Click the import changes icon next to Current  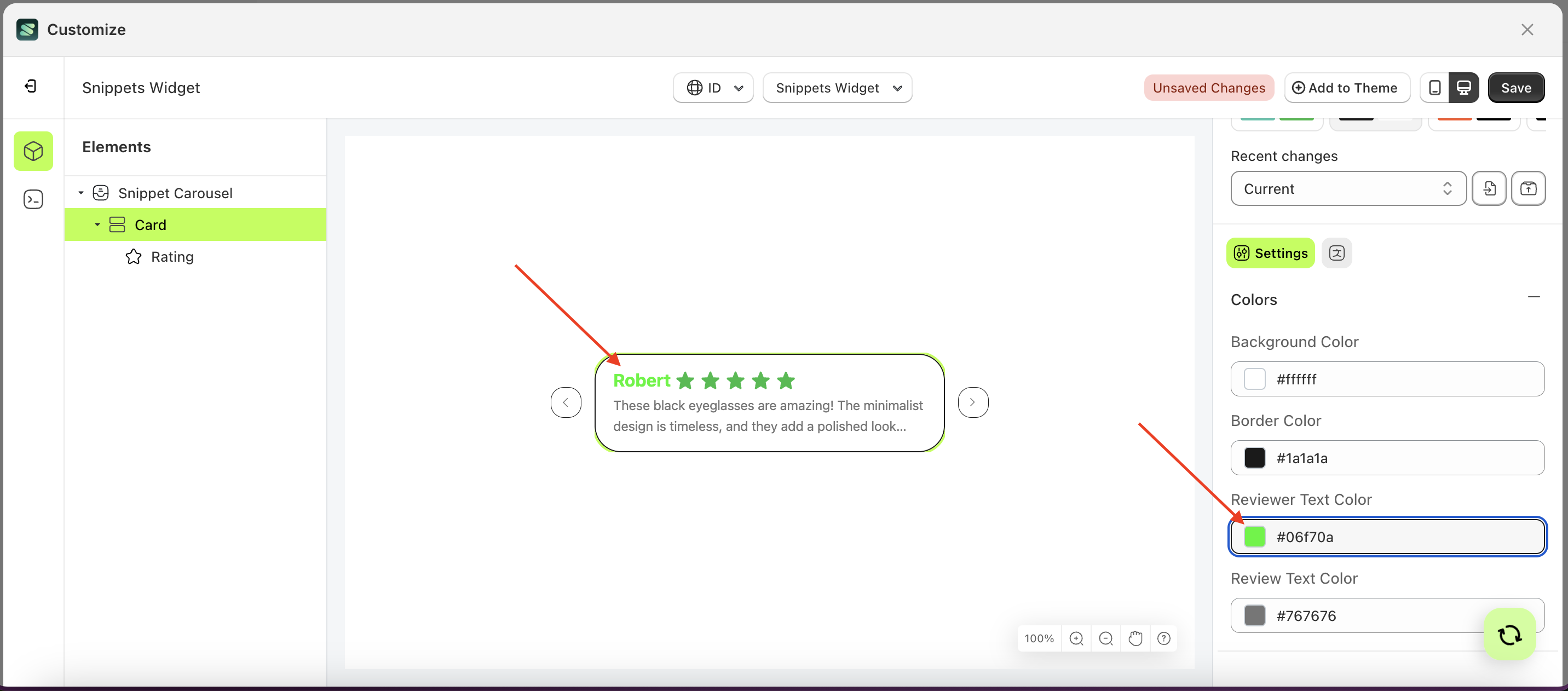[1489, 188]
